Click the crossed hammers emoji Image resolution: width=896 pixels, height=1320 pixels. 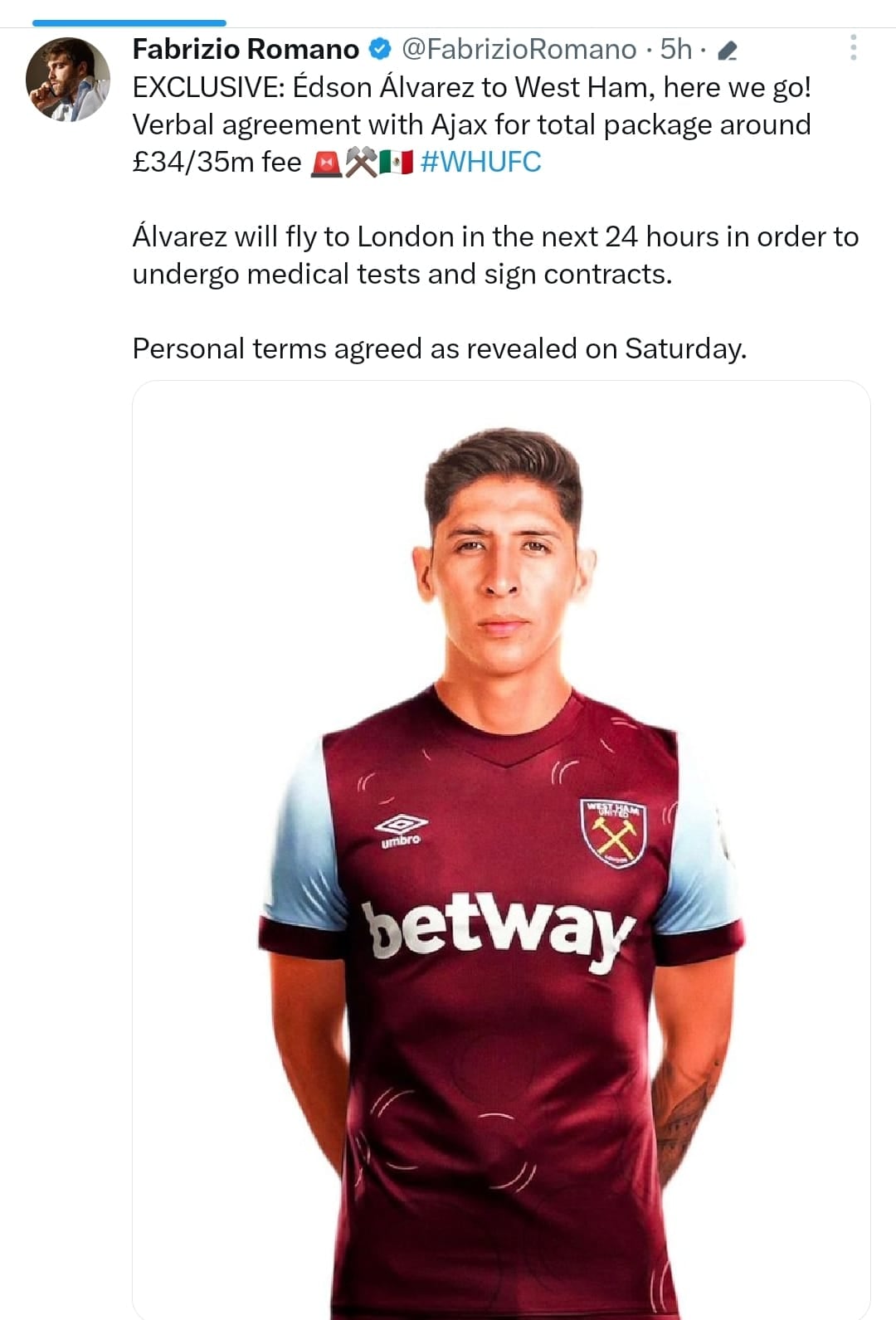point(361,163)
